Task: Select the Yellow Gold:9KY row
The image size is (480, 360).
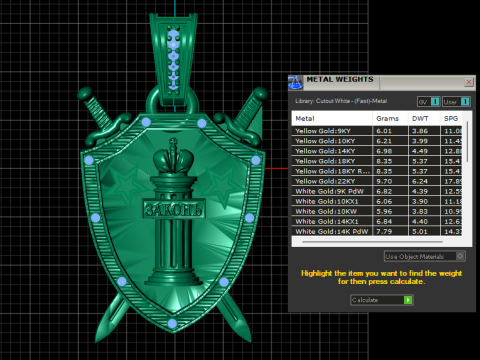Action: [377, 131]
